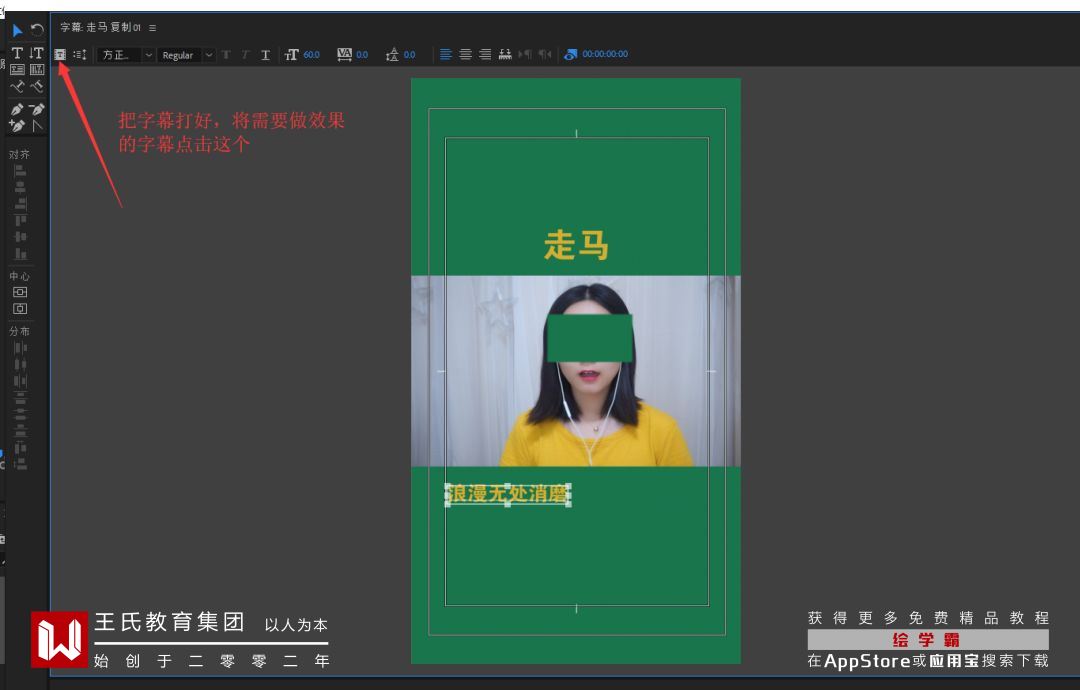Select the Vertical Path Type tool

pos(37,86)
